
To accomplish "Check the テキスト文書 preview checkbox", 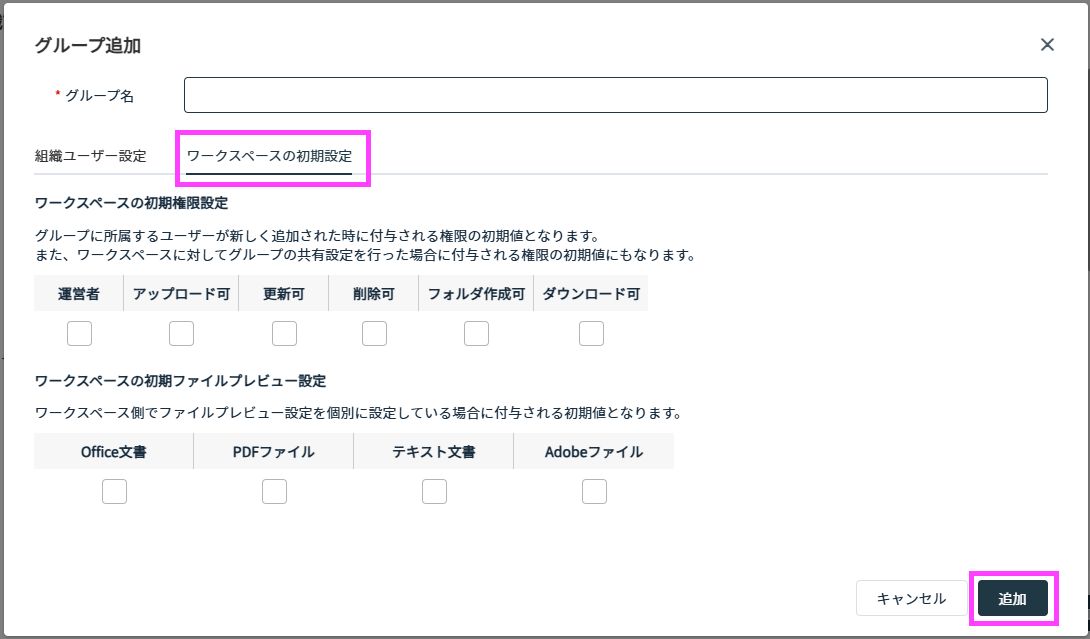I will tap(434, 492).
